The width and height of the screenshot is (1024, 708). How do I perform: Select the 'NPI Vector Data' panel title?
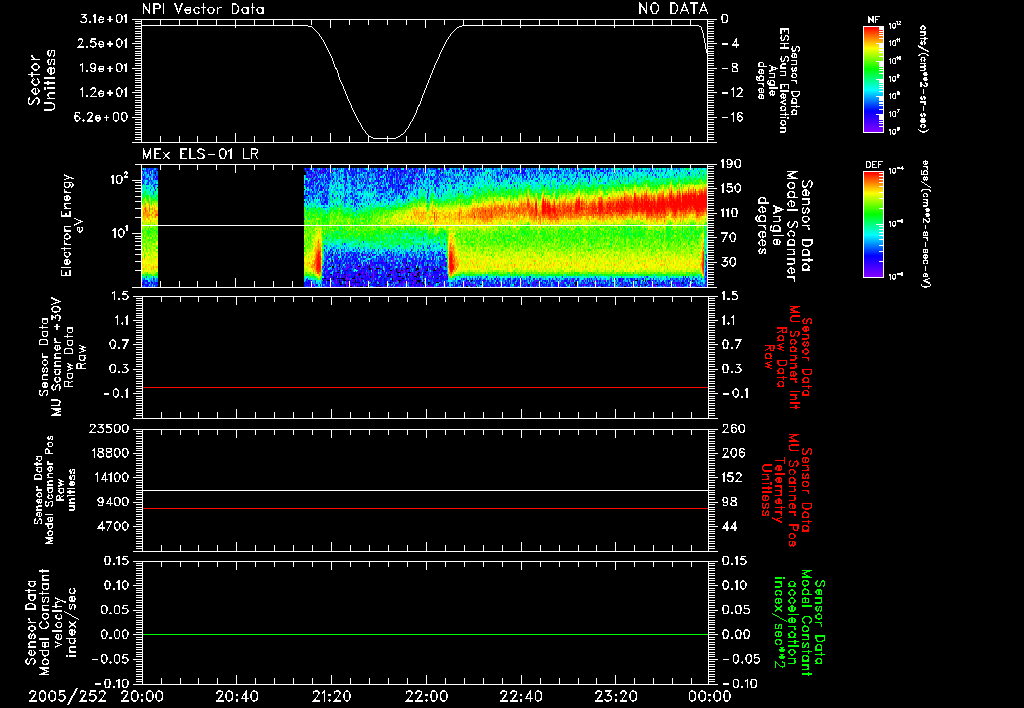tap(203, 9)
